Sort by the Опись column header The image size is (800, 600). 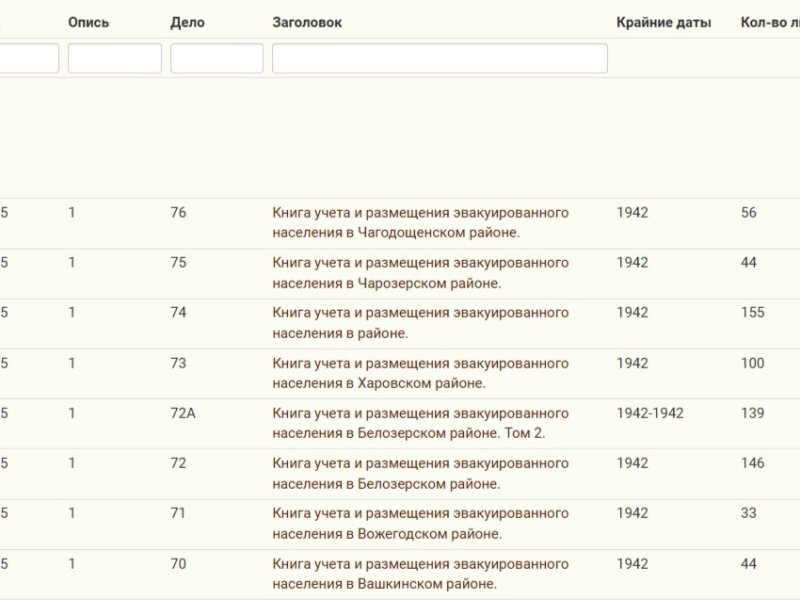tap(88, 22)
